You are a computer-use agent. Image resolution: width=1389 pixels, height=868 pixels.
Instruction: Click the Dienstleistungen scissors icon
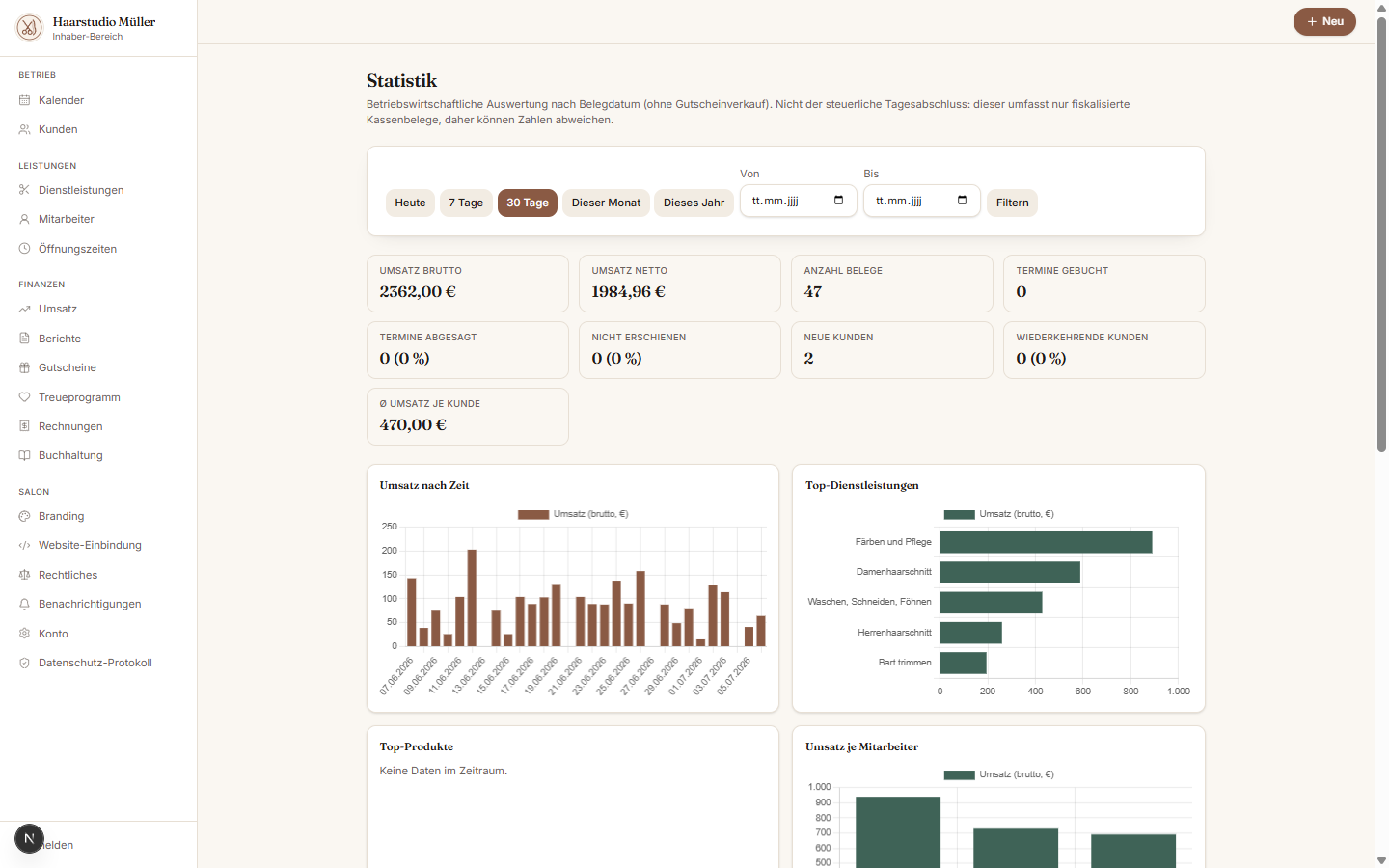25,190
